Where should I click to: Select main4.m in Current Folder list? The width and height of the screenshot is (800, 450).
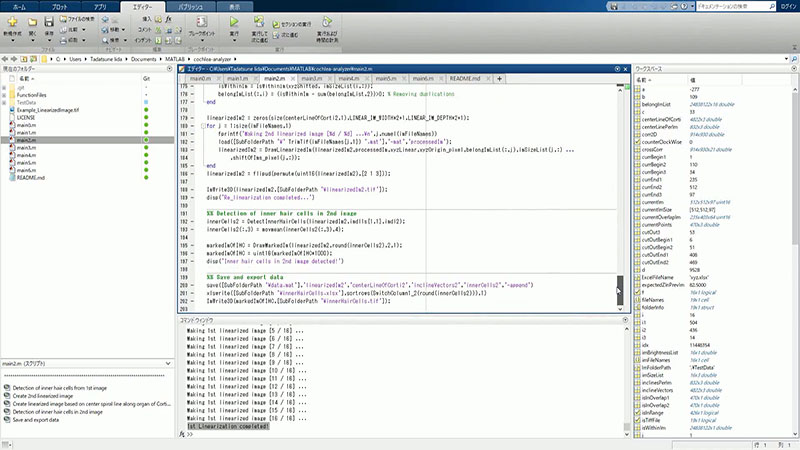[x=26, y=155]
